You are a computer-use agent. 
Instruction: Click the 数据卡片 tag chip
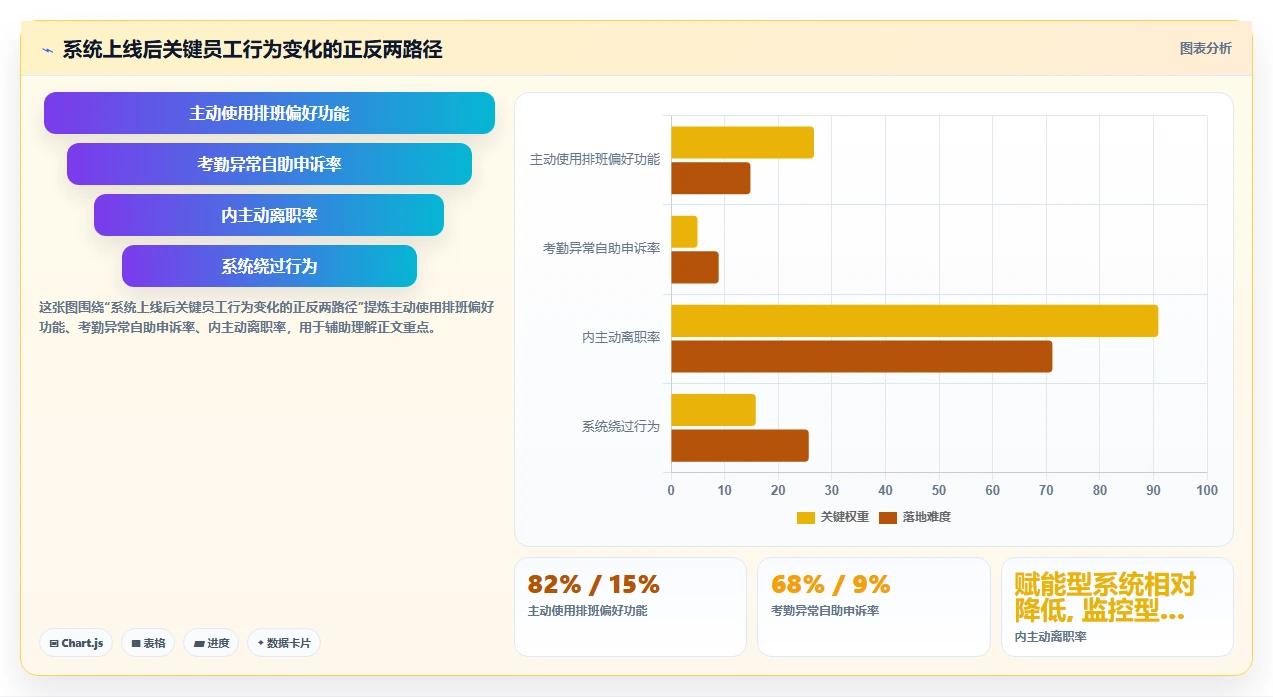tap(284, 643)
